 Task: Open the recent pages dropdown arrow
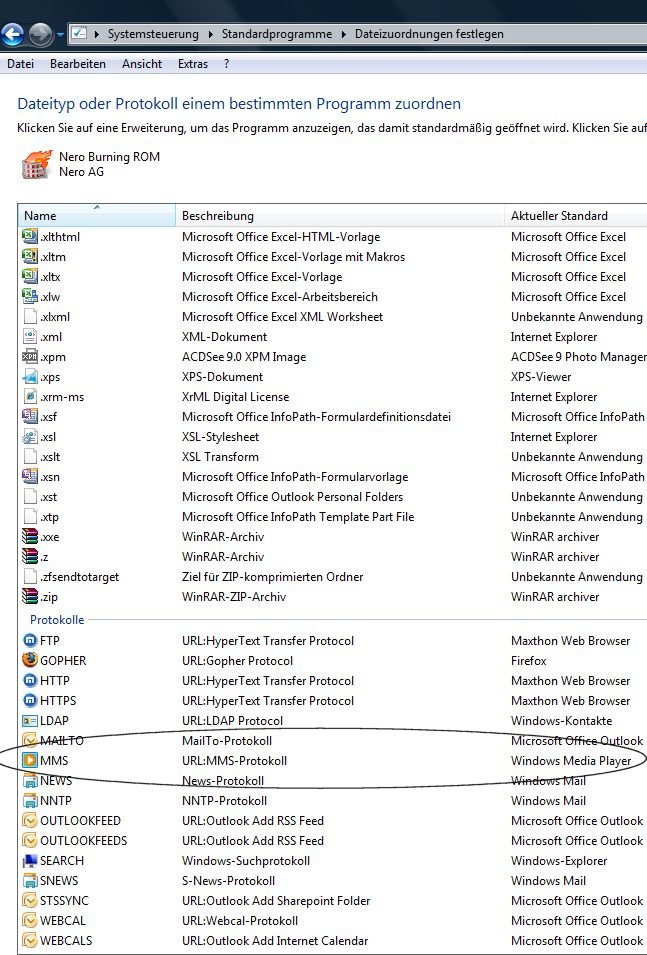tap(60, 35)
